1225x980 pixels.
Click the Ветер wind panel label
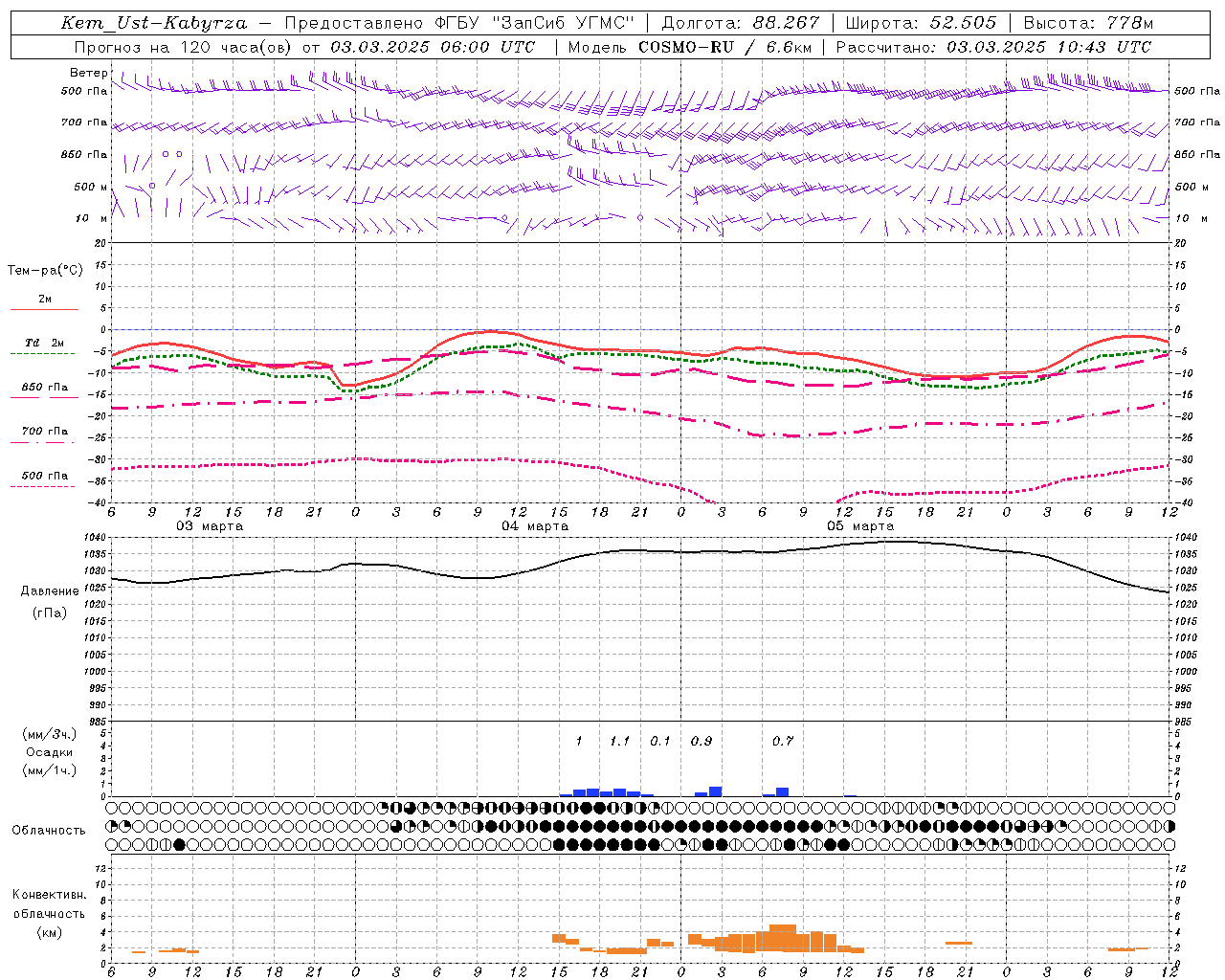(x=89, y=73)
